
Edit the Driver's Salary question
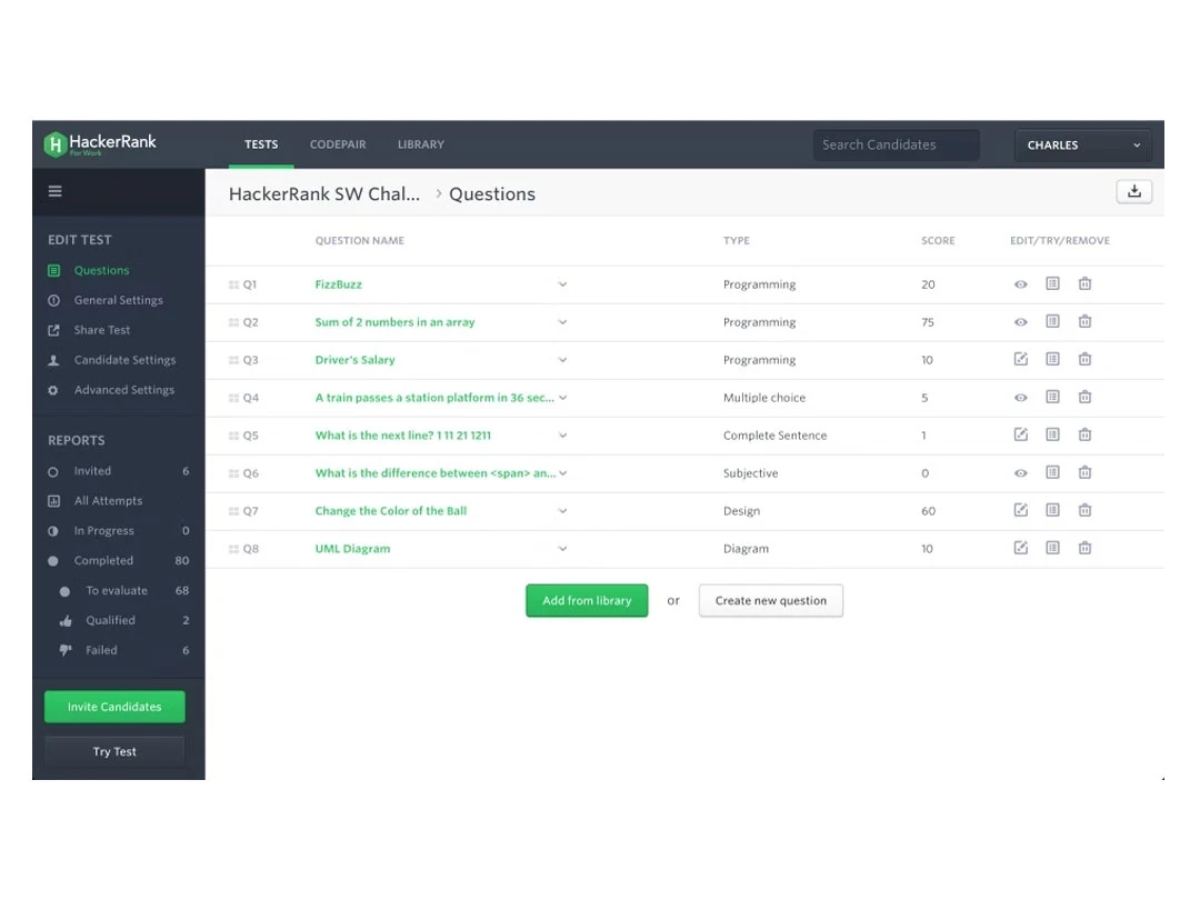[x=1020, y=359]
